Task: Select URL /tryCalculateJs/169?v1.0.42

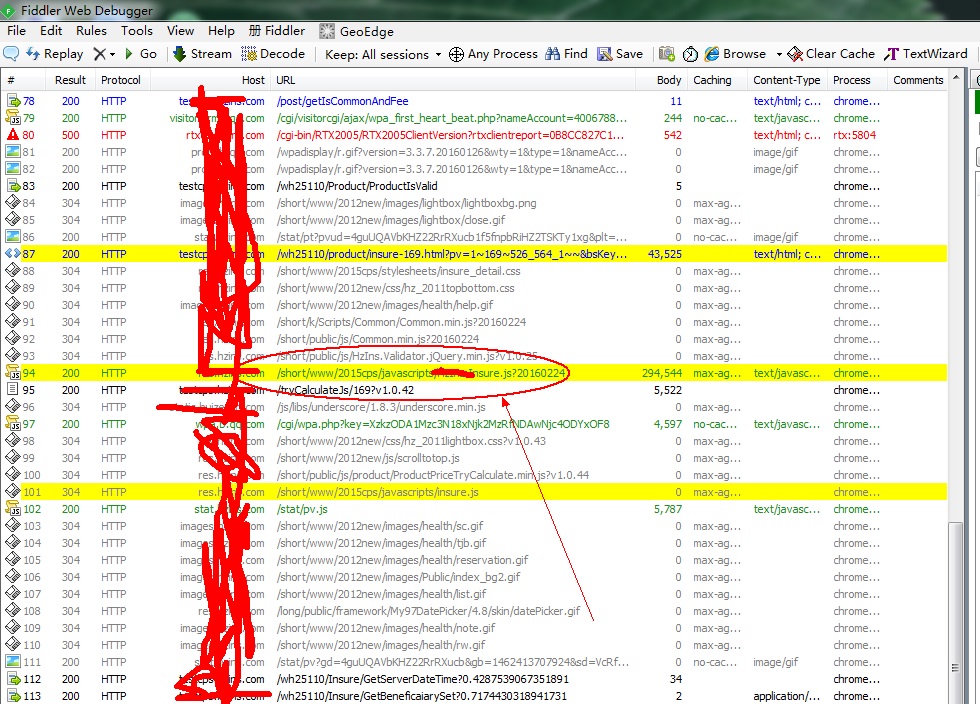Action: (345, 390)
